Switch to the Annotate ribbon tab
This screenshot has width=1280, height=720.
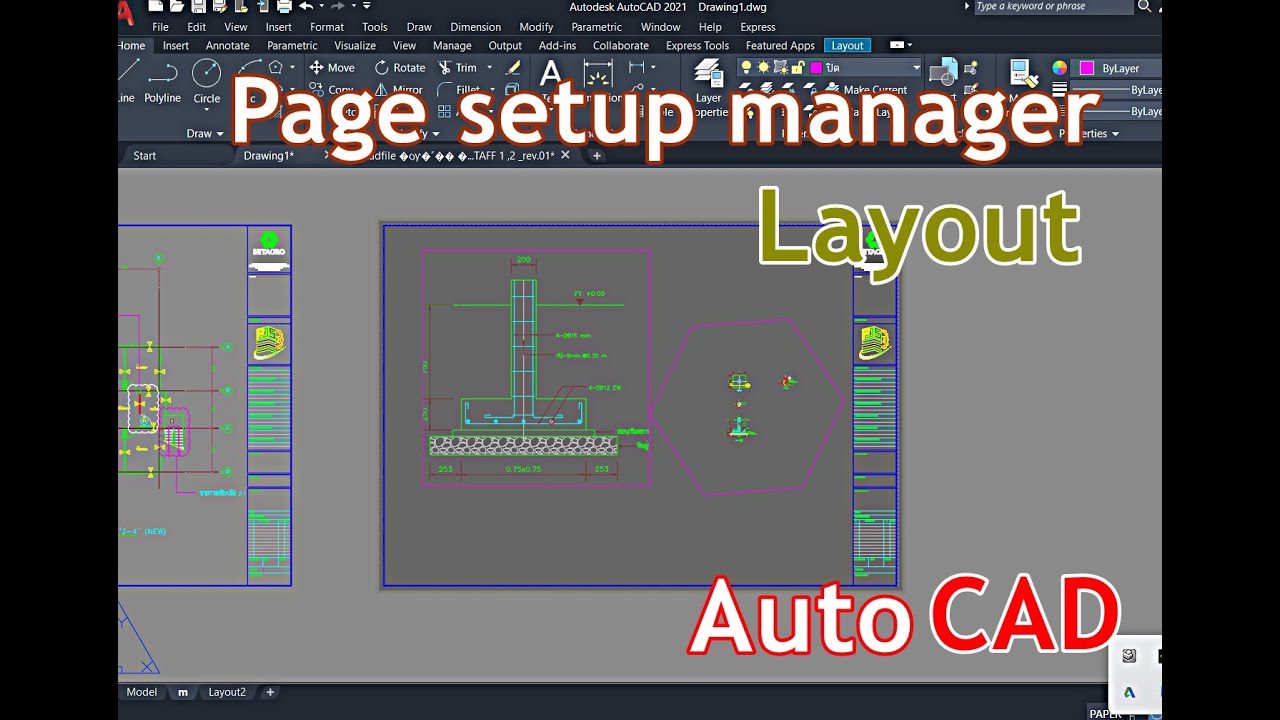228,45
